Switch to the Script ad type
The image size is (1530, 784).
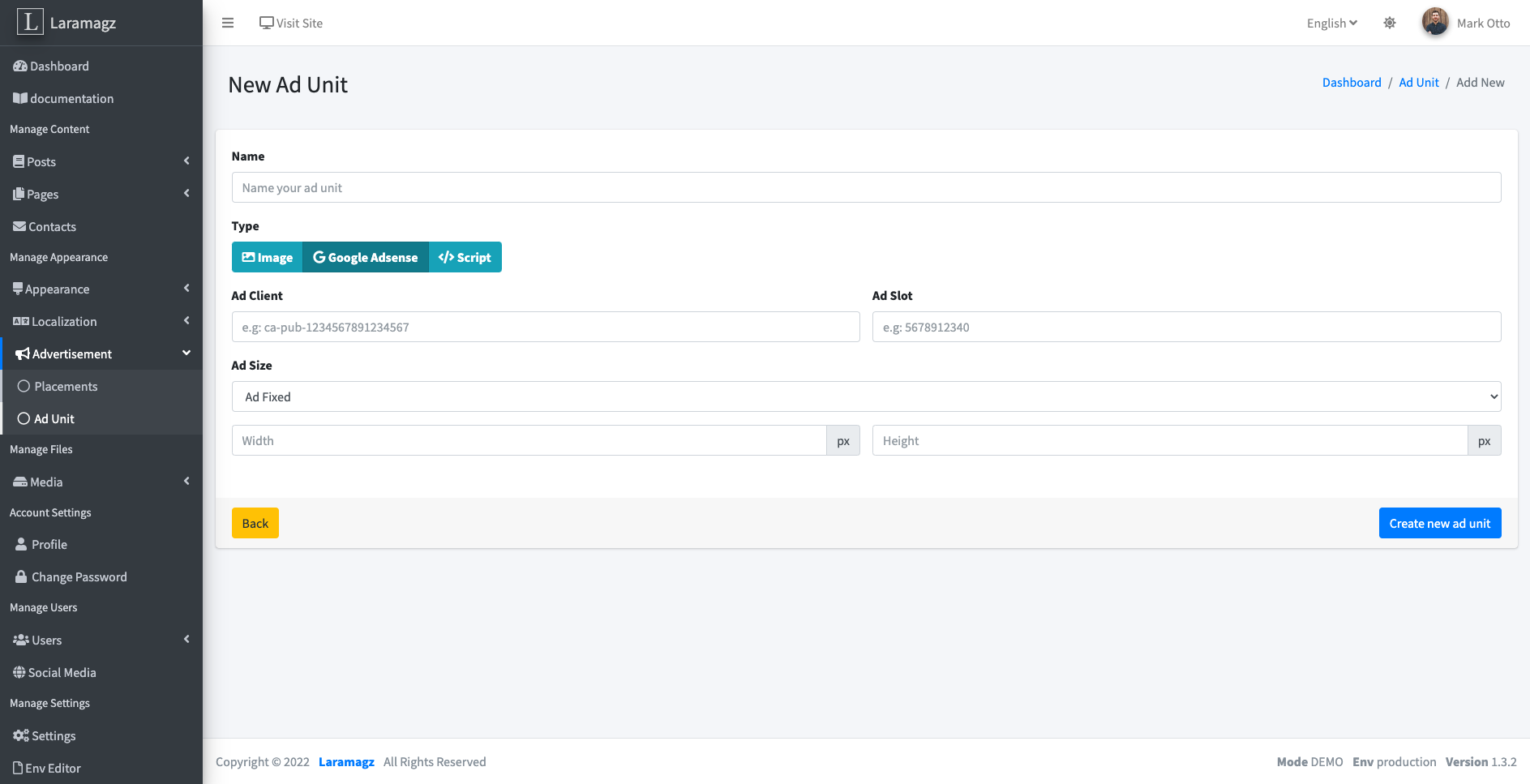[x=465, y=257]
